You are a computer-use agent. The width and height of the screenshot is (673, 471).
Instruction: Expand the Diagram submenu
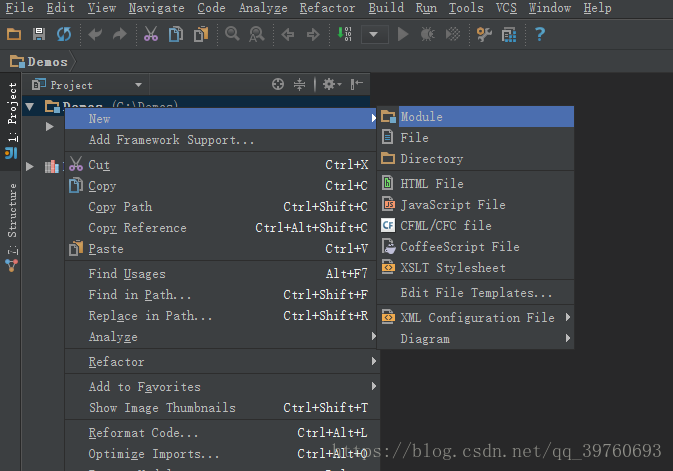pos(475,339)
